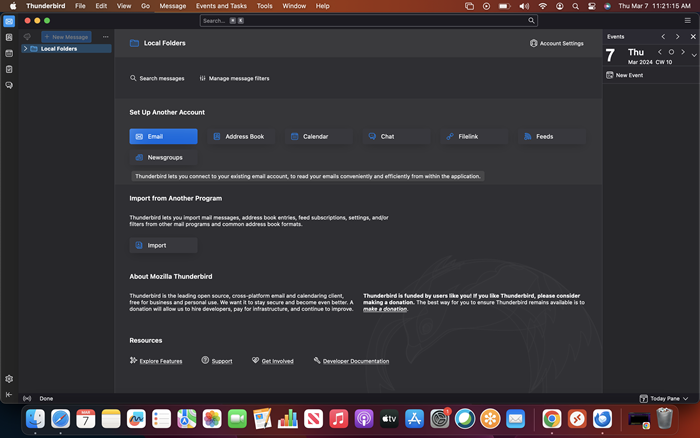Click Search messages

157,78
